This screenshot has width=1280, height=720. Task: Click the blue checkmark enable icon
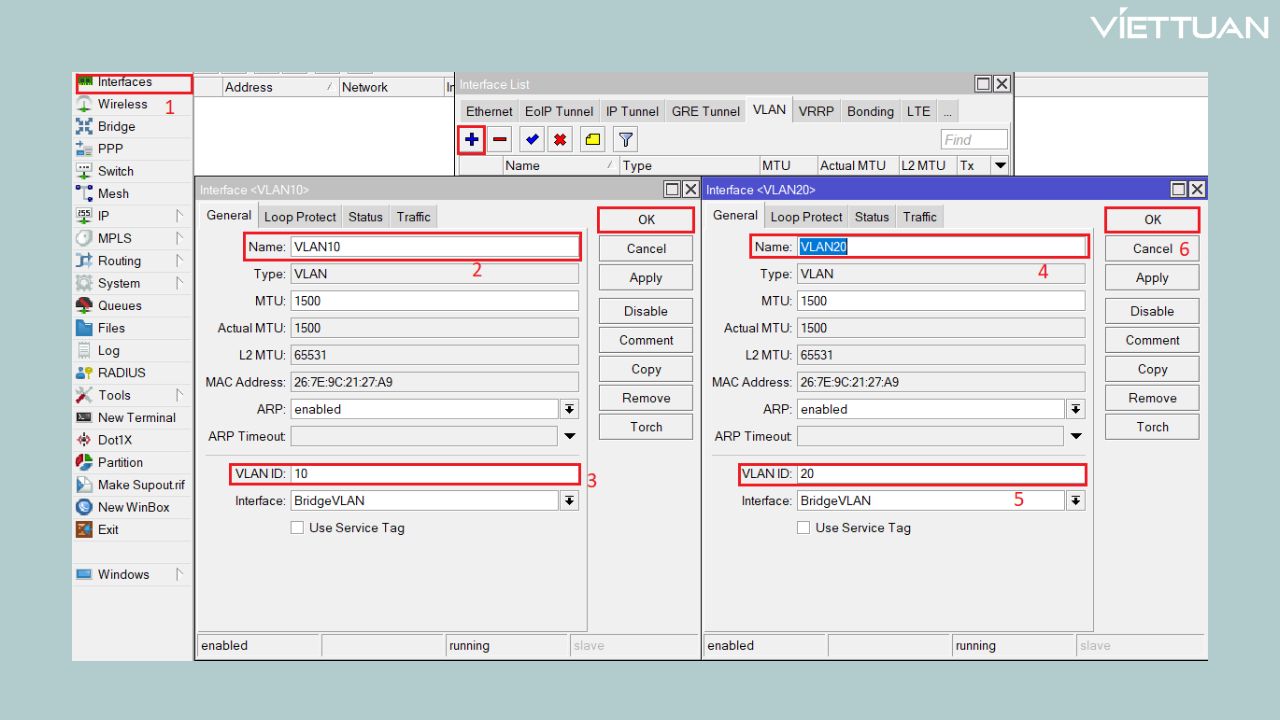coord(532,140)
